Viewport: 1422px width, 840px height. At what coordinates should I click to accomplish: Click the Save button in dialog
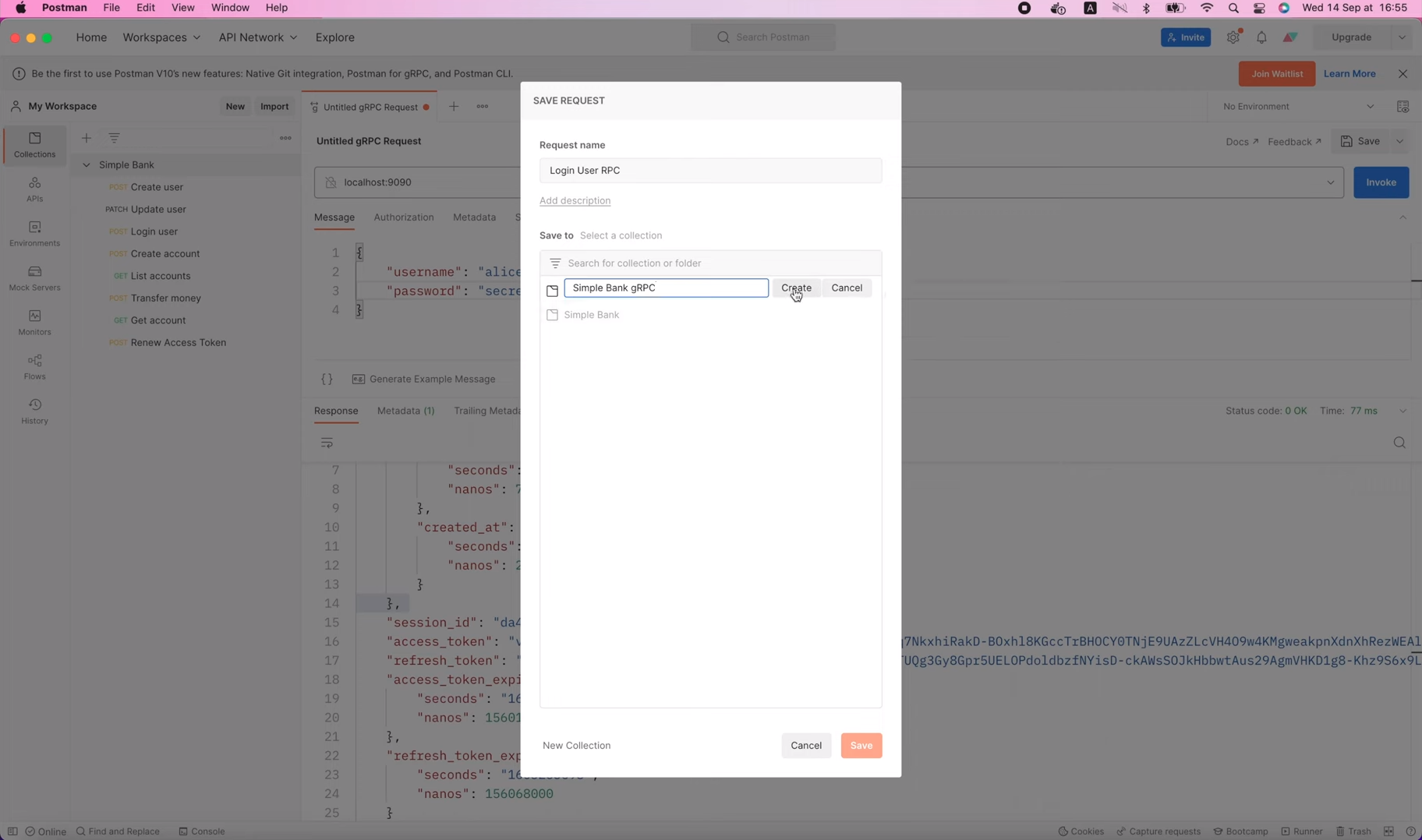coord(861,746)
